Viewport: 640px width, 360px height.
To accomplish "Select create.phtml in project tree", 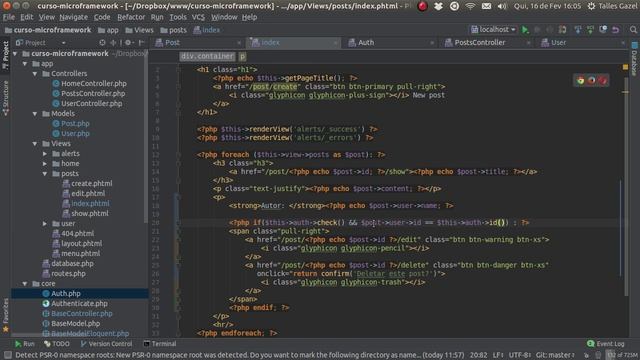I will point(92,184).
